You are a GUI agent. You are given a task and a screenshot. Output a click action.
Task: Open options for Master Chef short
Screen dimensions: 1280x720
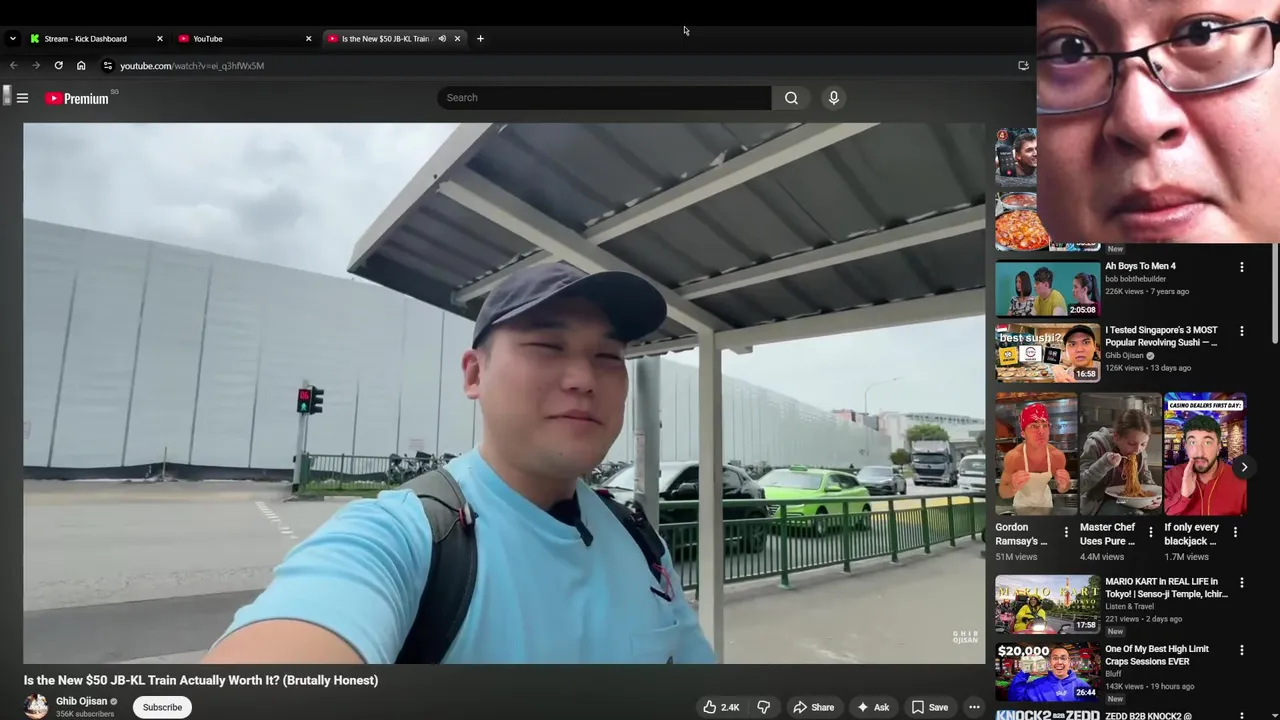coord(1150,532)
